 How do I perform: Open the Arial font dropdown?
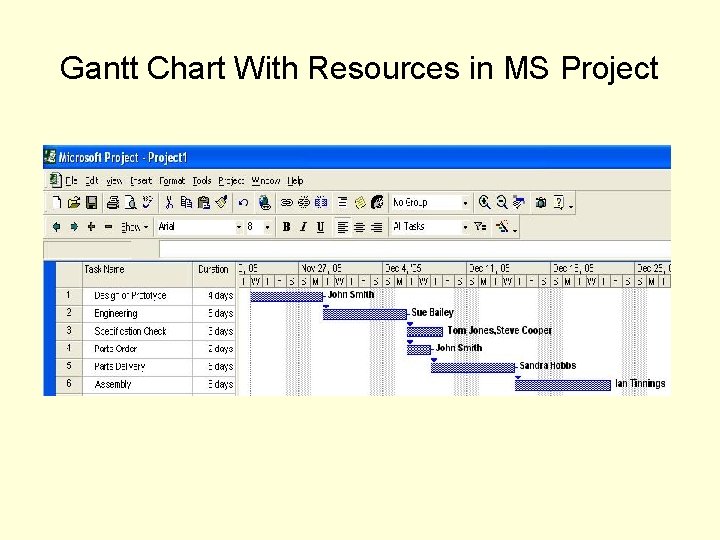pyautogui.click(x=239, y=227)
